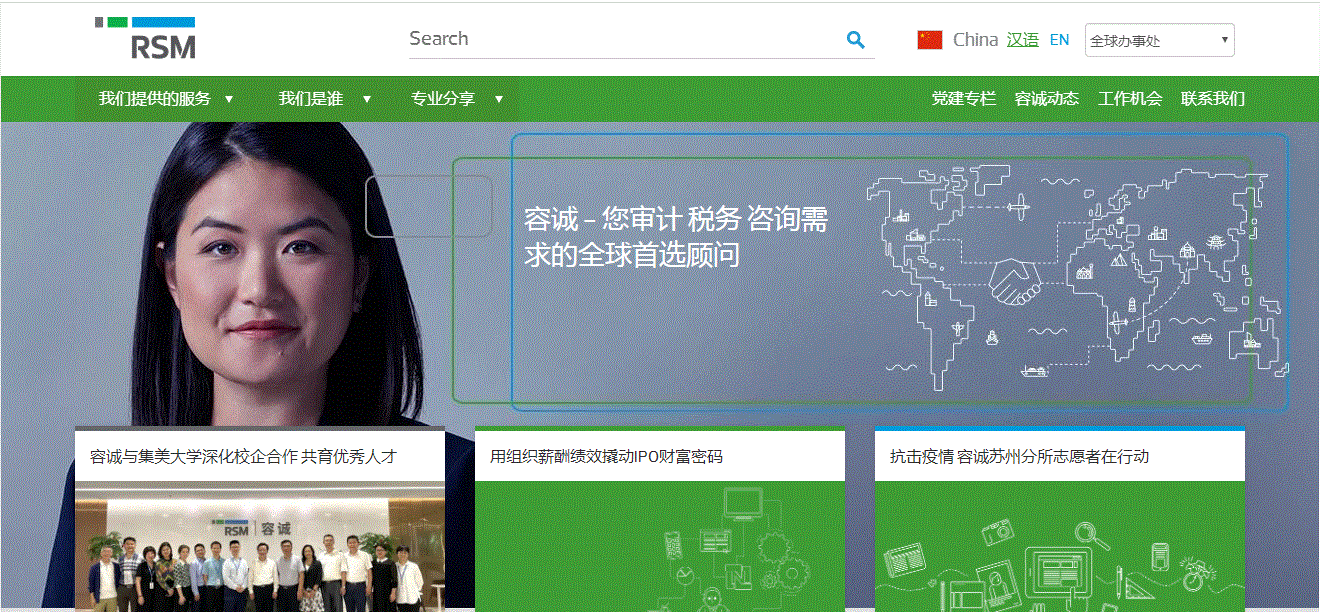Click the handshake icon on world map
1320x612 pixels.
[x=1015, y=281]
